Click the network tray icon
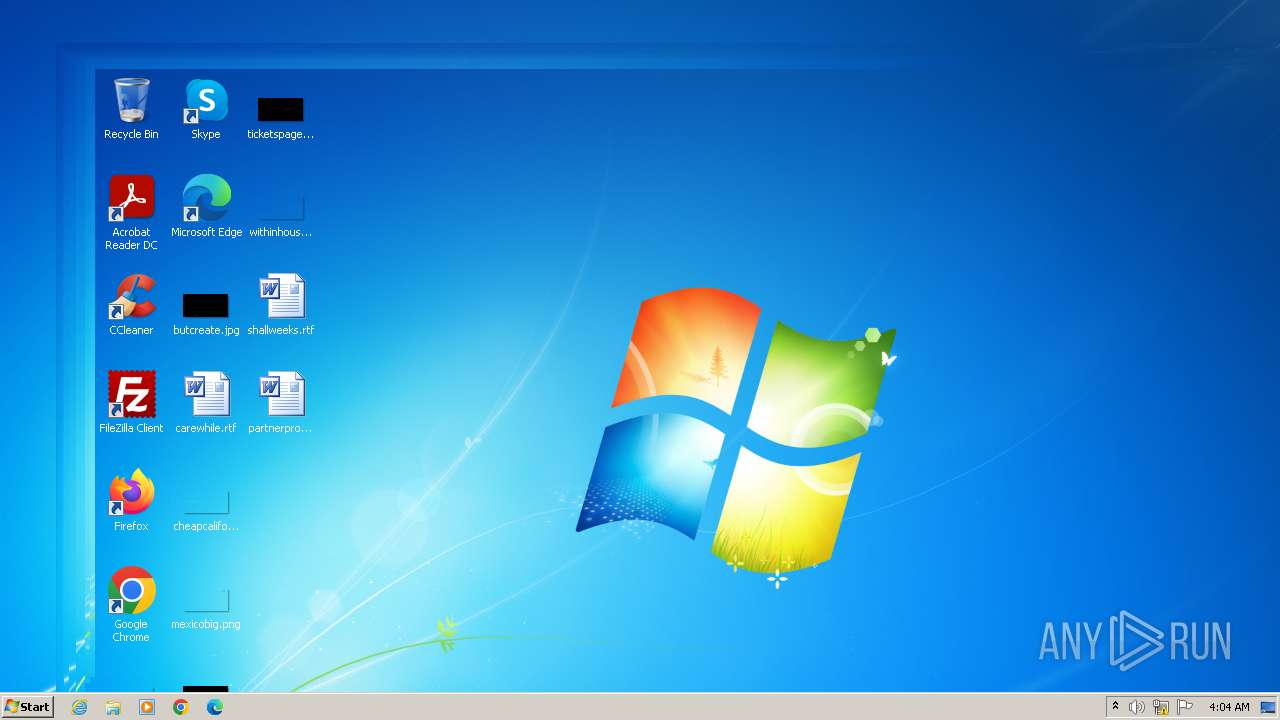Screen dimensions: 1280x720 1161,707
